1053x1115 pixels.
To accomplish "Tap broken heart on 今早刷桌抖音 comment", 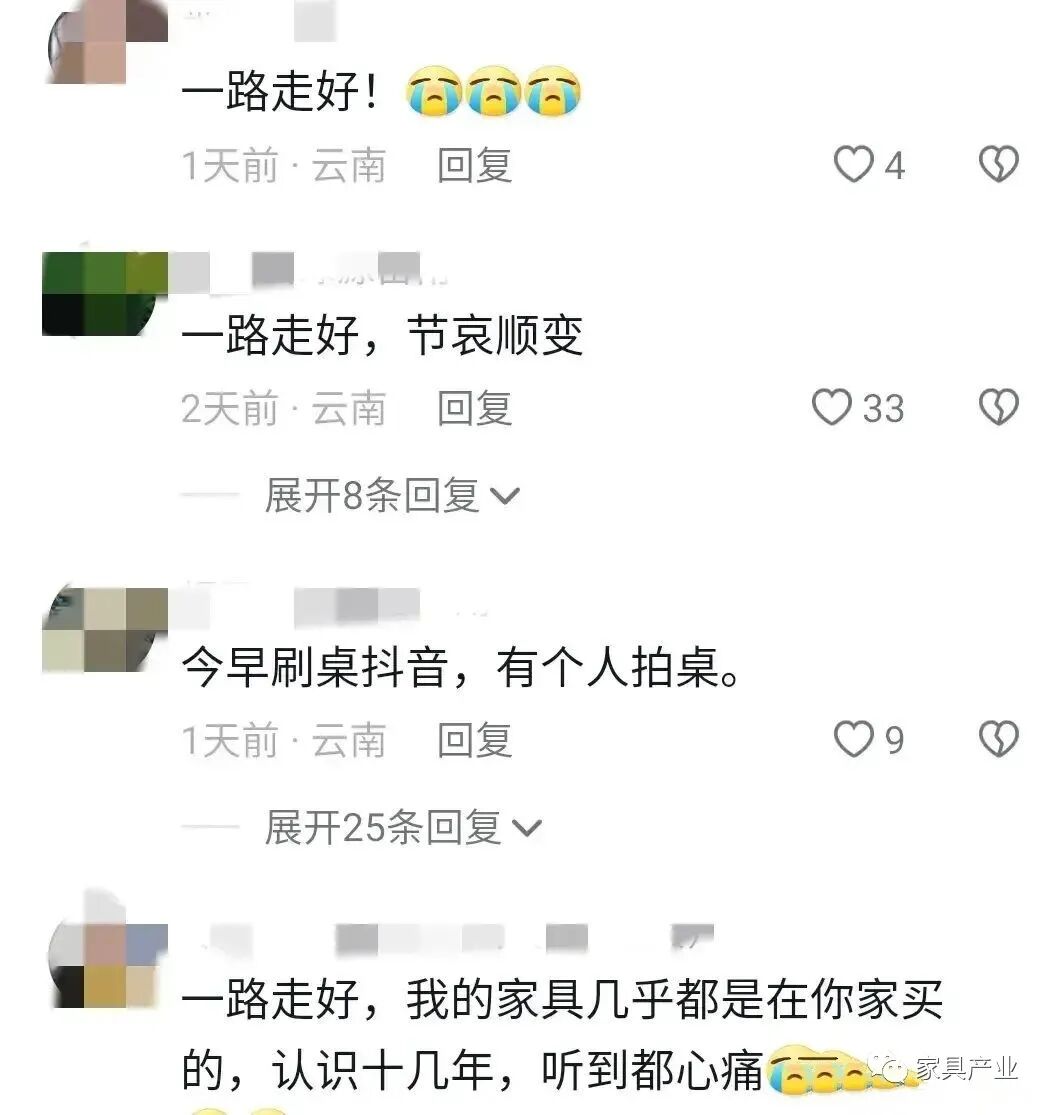I will 999,739.
